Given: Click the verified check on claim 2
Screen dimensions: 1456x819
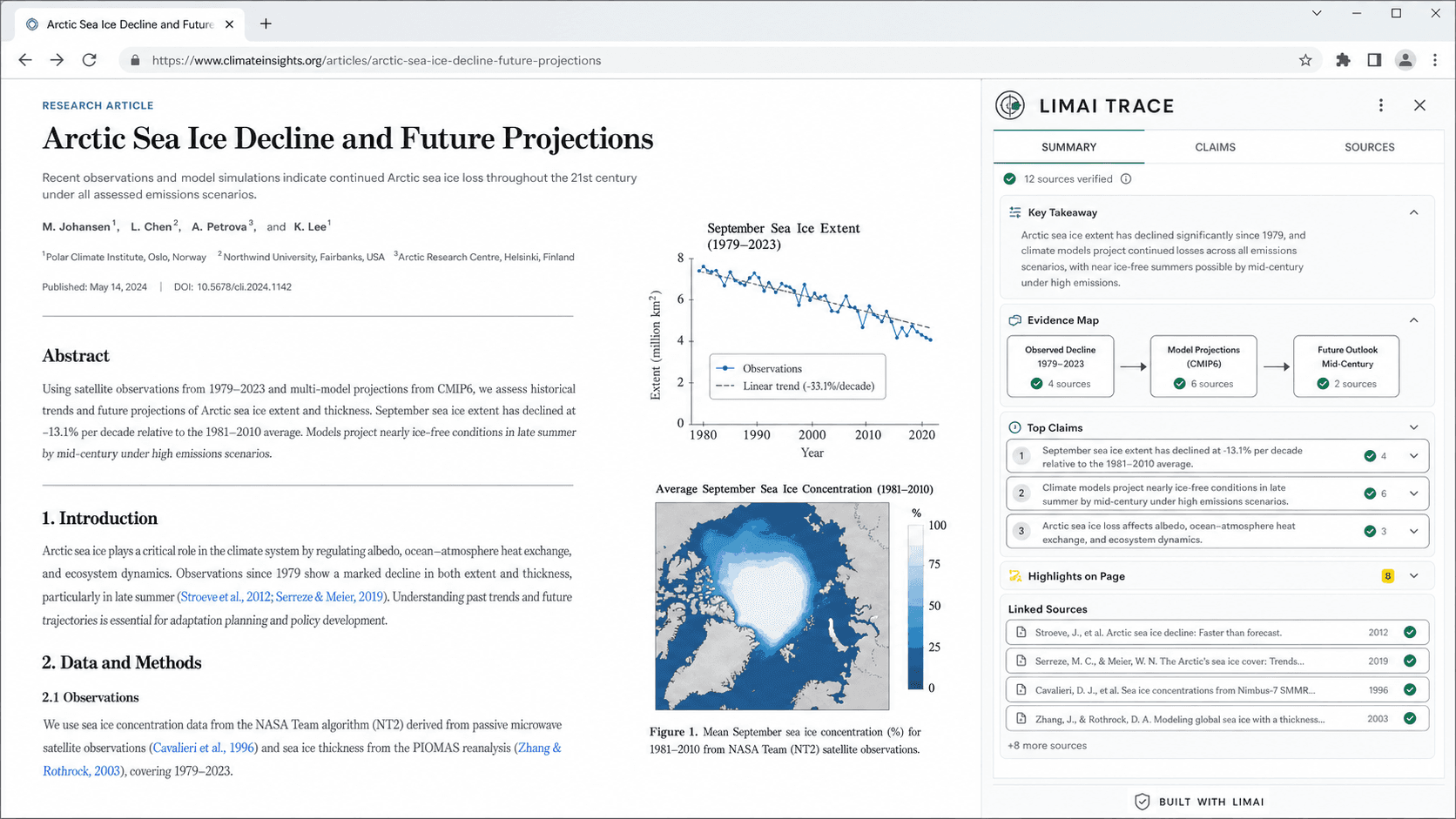Looking at the screenshot, I should tap(1370, 493).
